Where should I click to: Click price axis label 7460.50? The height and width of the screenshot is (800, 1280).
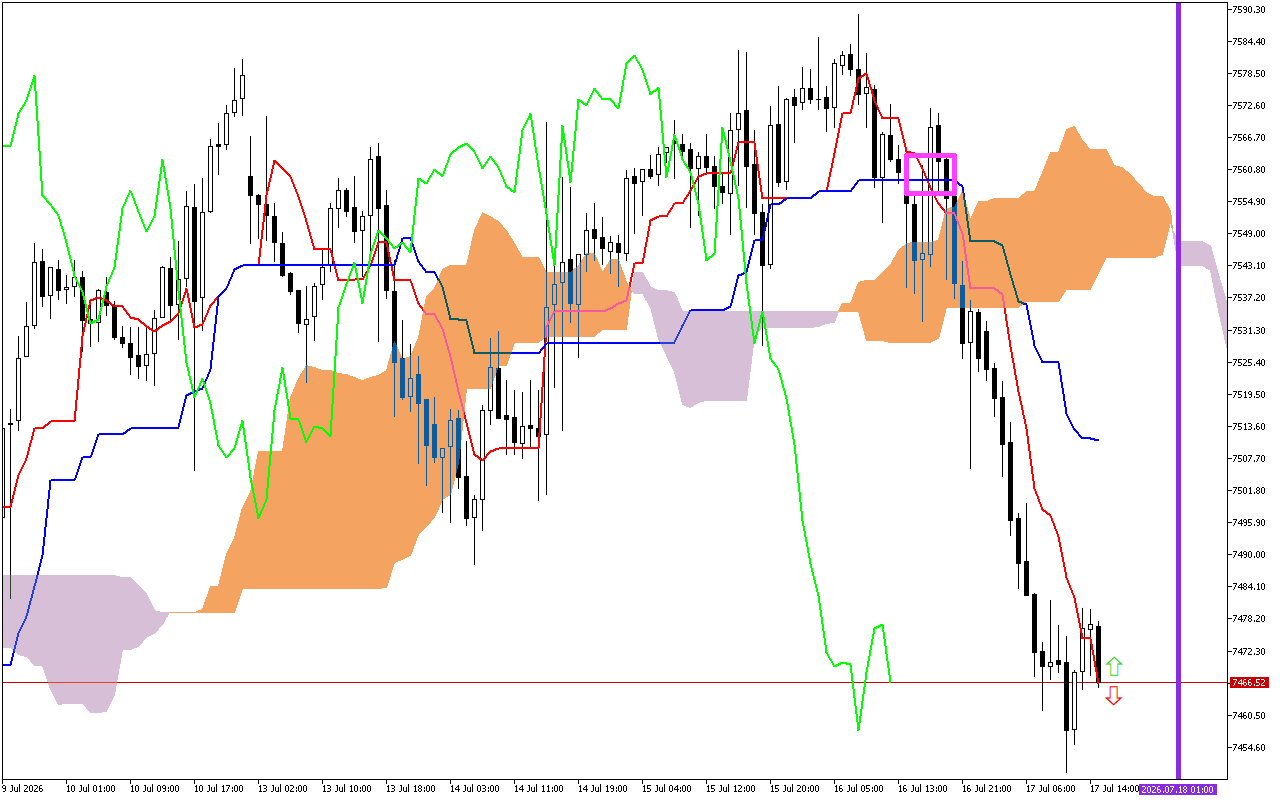(1250, 715)
